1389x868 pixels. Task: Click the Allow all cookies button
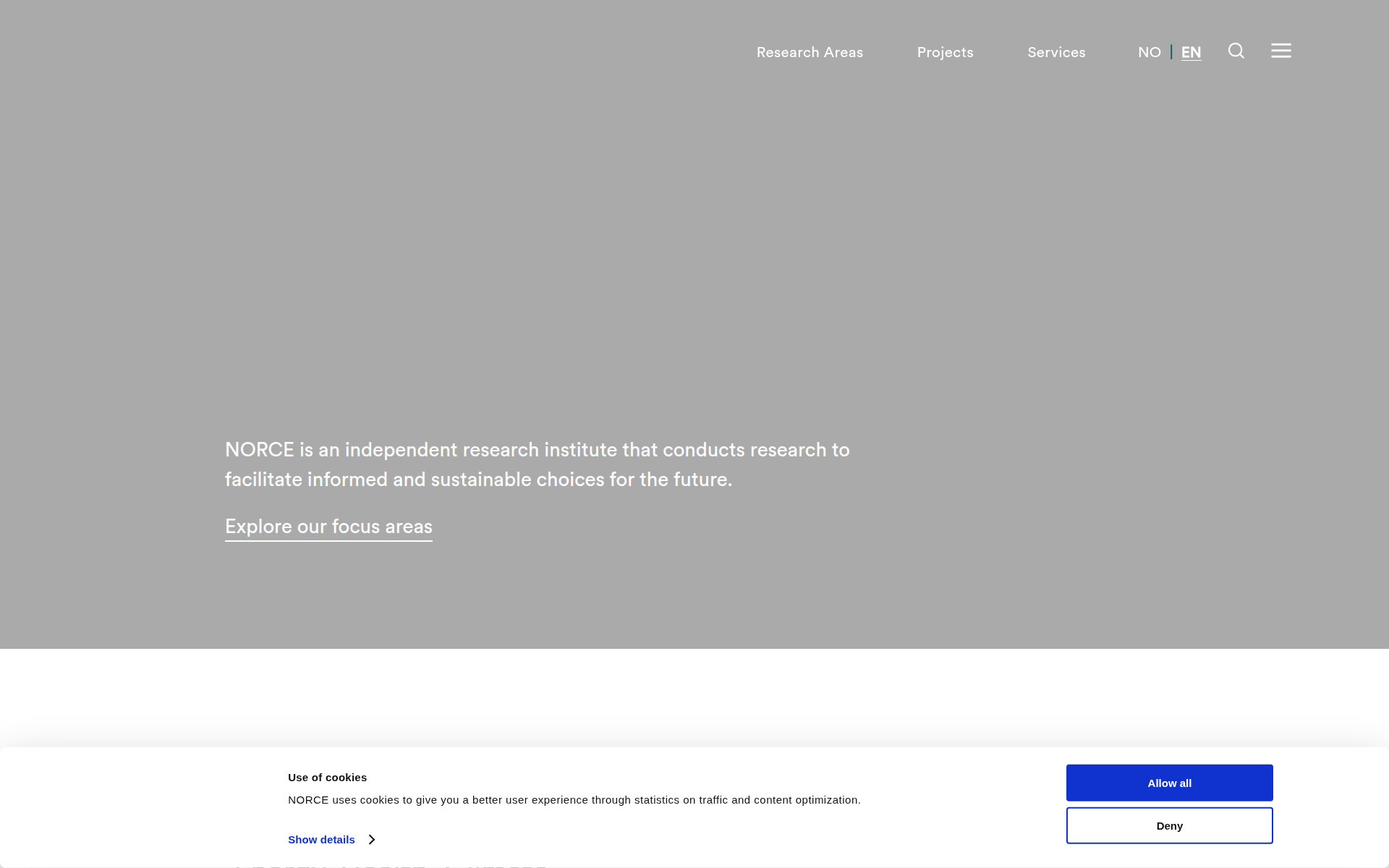pos(1169,783)
